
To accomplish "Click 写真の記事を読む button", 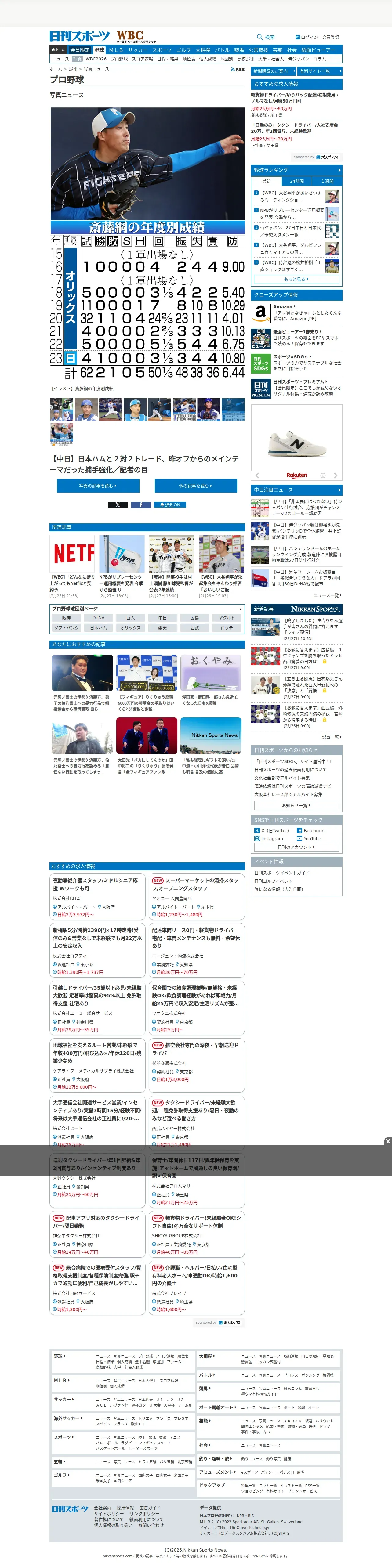I will (x=98, y=486).
